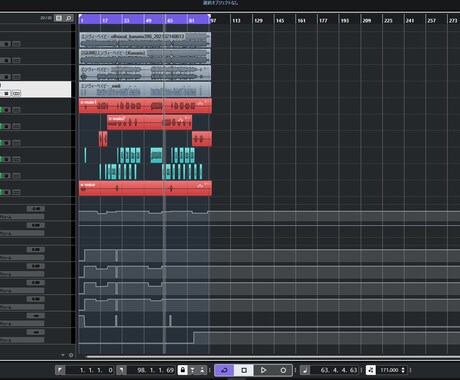Edit the right locator value 98. 1. 1. 69
Screen dimensions: 460x380
[151, 370]
